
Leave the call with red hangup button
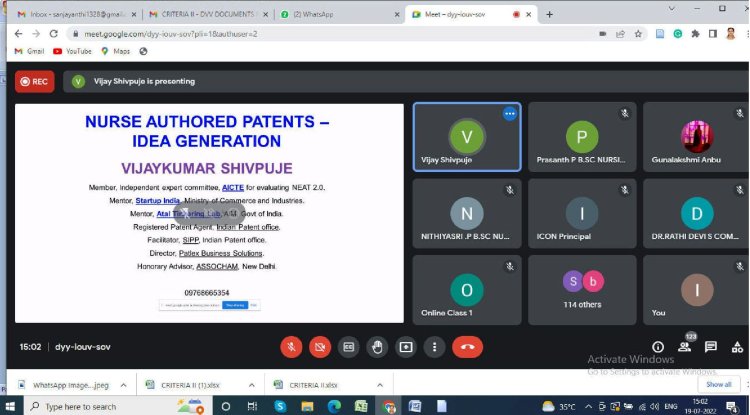click(x=468, y=347)
